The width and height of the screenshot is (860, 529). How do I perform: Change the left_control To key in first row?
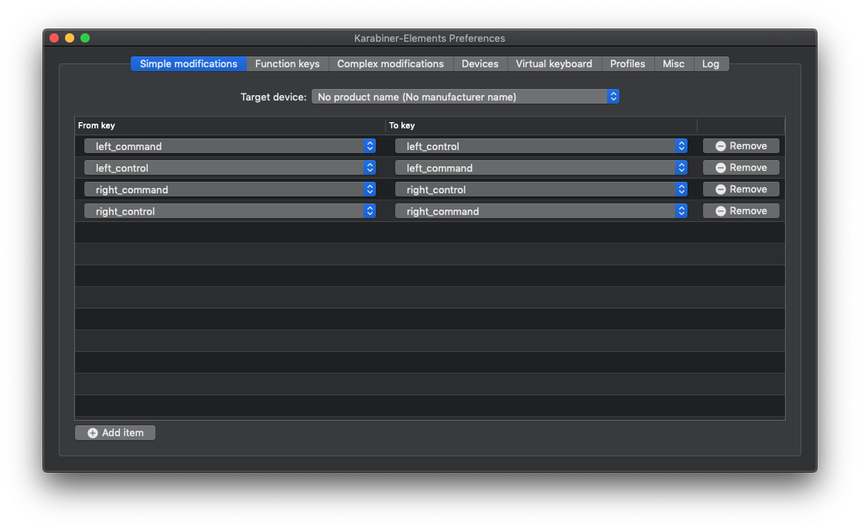[x=541, y=146]
